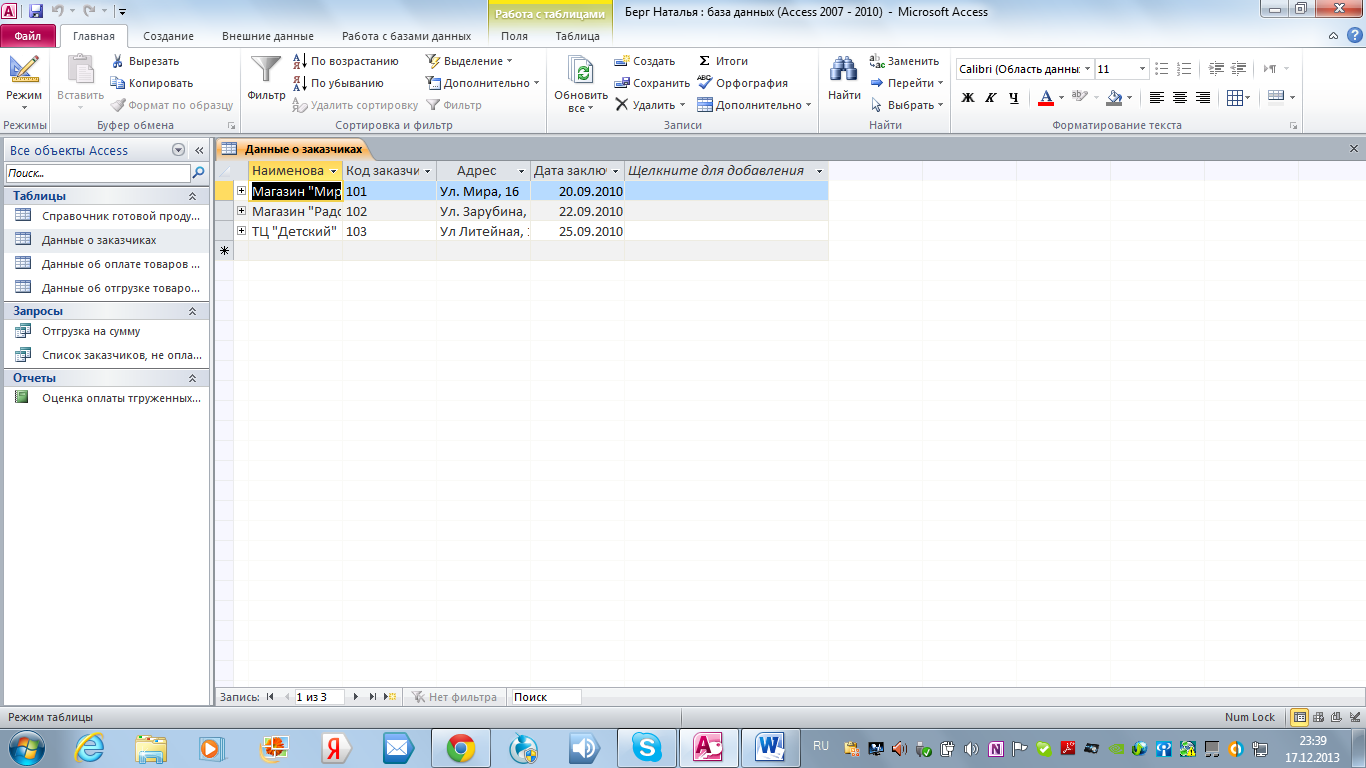Align text to the right

[1203, 98]
